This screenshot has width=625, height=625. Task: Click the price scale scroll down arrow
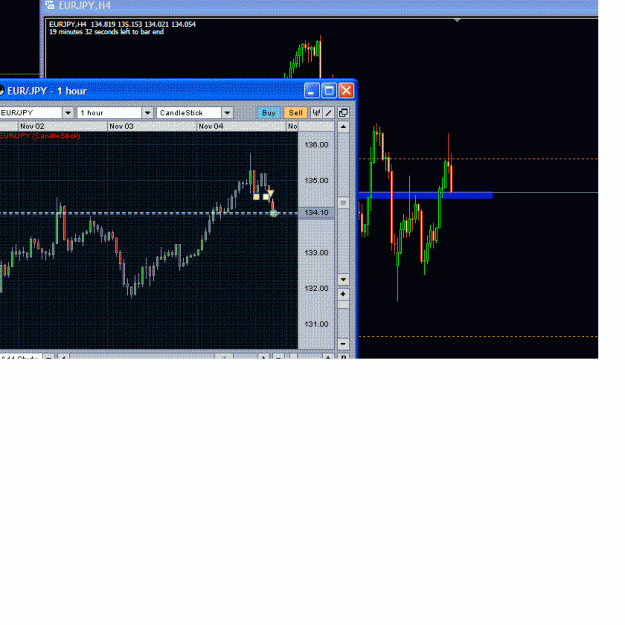click(x=343, y=279)
